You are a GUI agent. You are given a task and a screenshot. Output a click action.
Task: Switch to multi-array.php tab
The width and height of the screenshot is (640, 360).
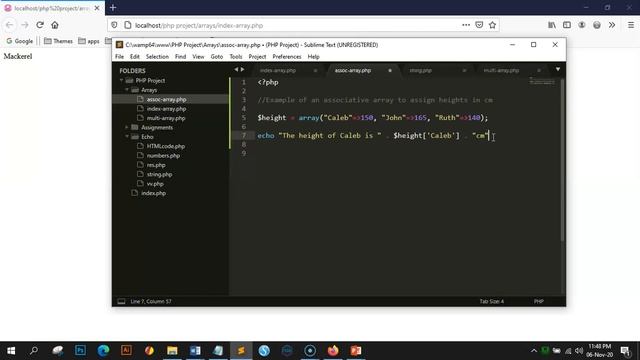coord(501,70)
